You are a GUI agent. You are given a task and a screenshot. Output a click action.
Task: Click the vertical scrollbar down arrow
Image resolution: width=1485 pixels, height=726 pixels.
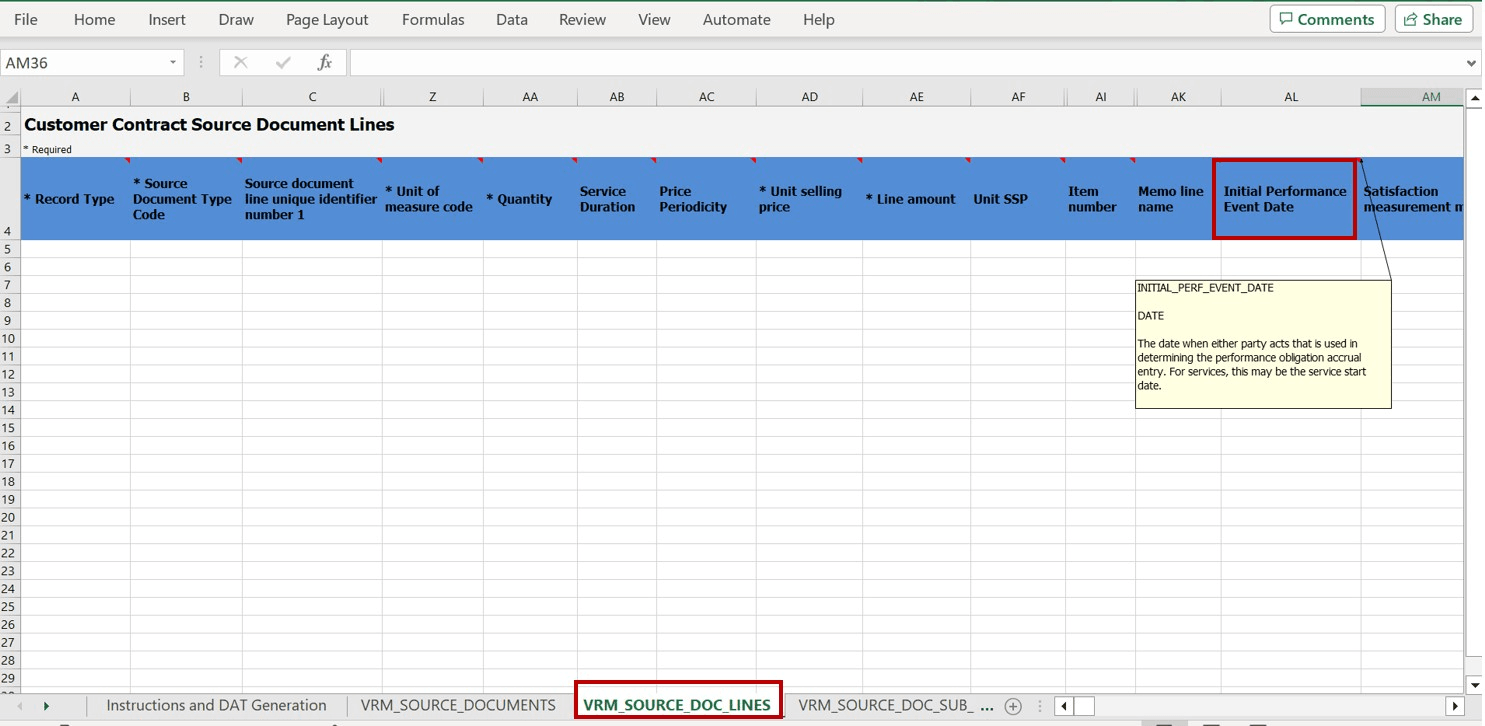pyautogui.click(x=1475, y=684)
